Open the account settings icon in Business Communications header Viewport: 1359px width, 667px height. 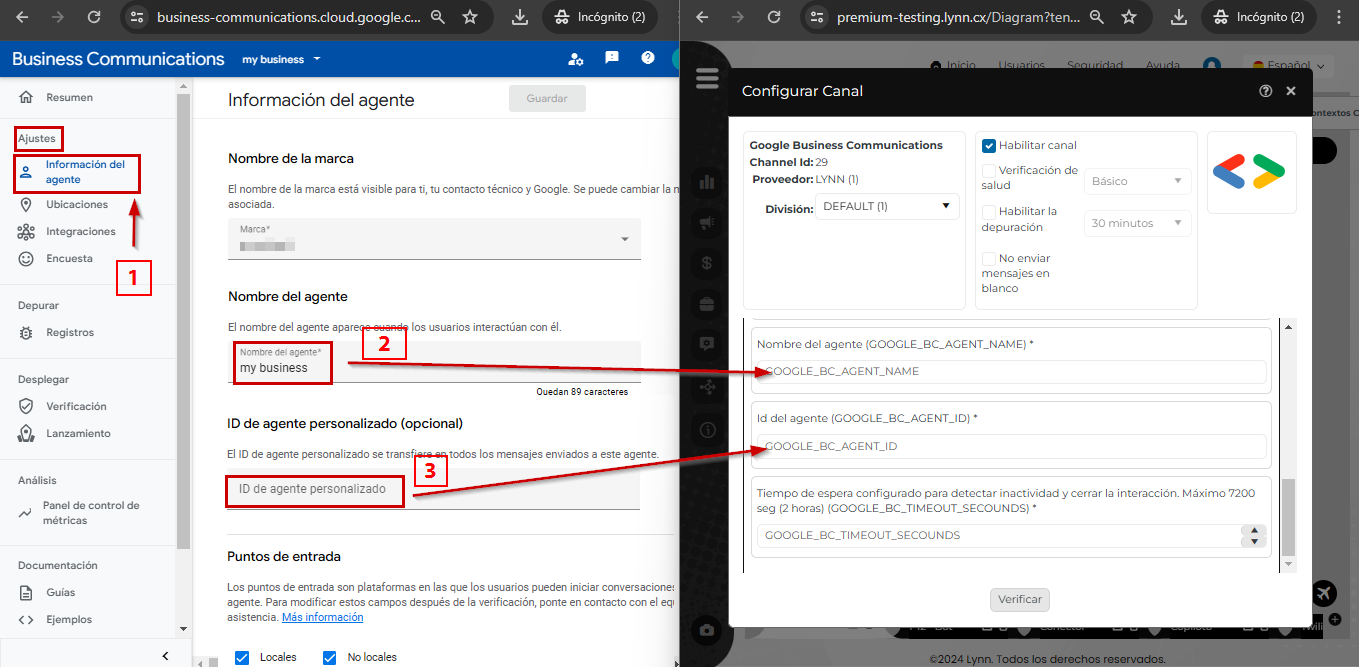[575, 59]
